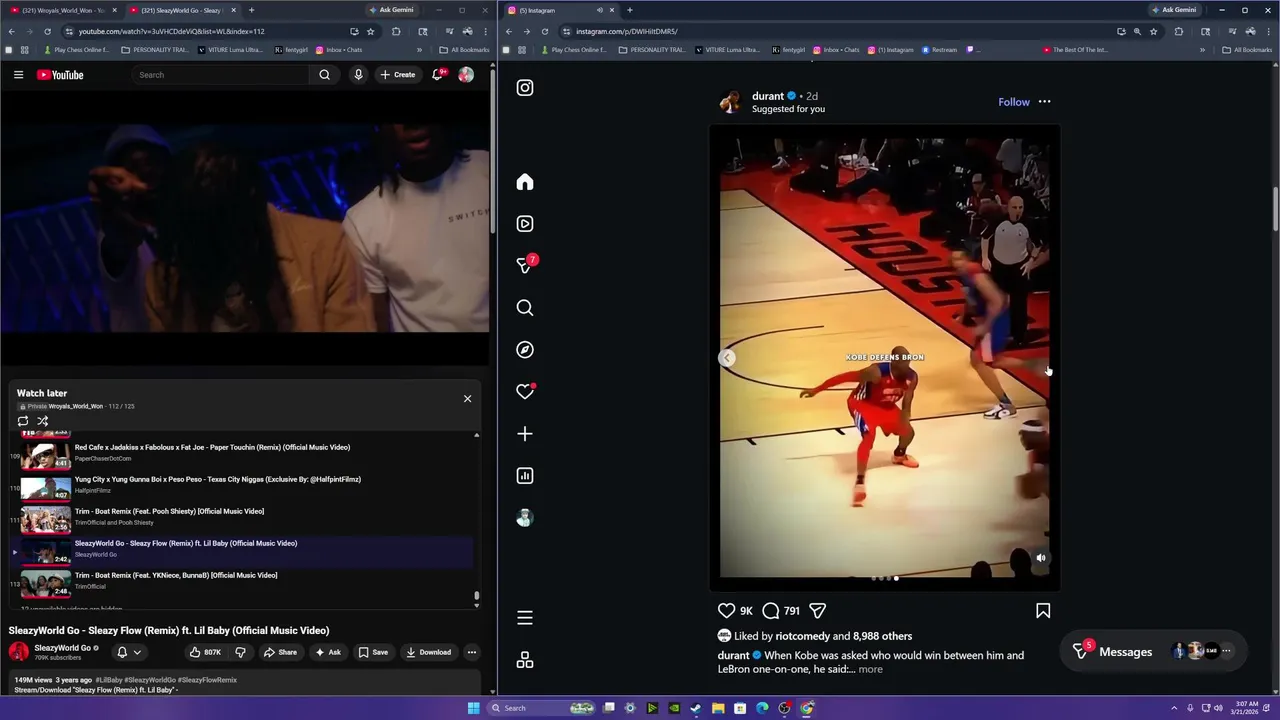Click Ask Gemini in the Instagram window
This screenshot has width=1280, height=720.
[x=1174, y=10]
